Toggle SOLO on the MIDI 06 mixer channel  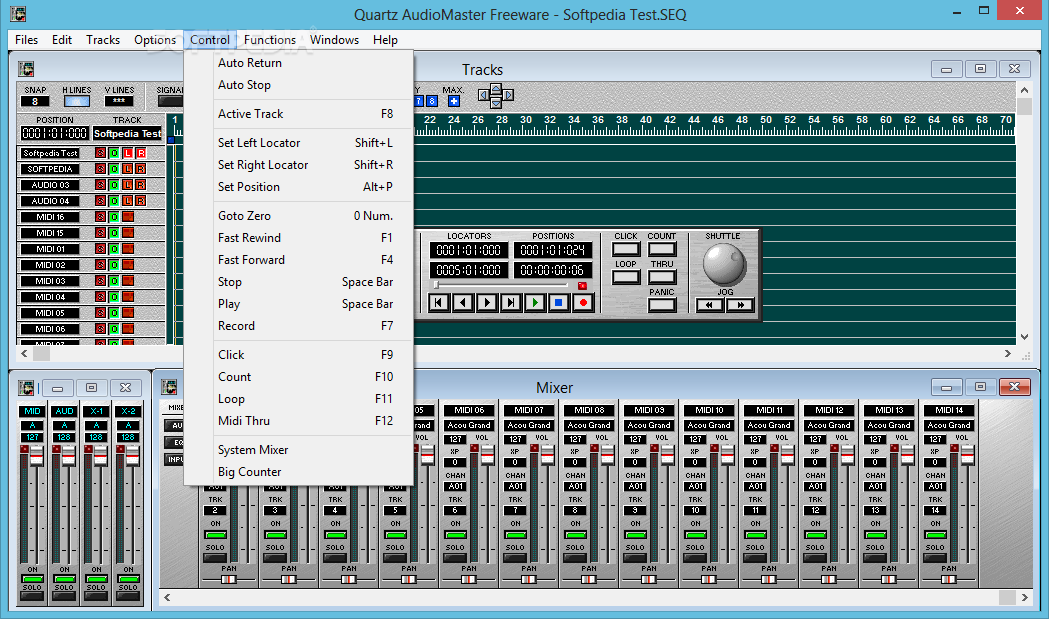pos(455,559)
